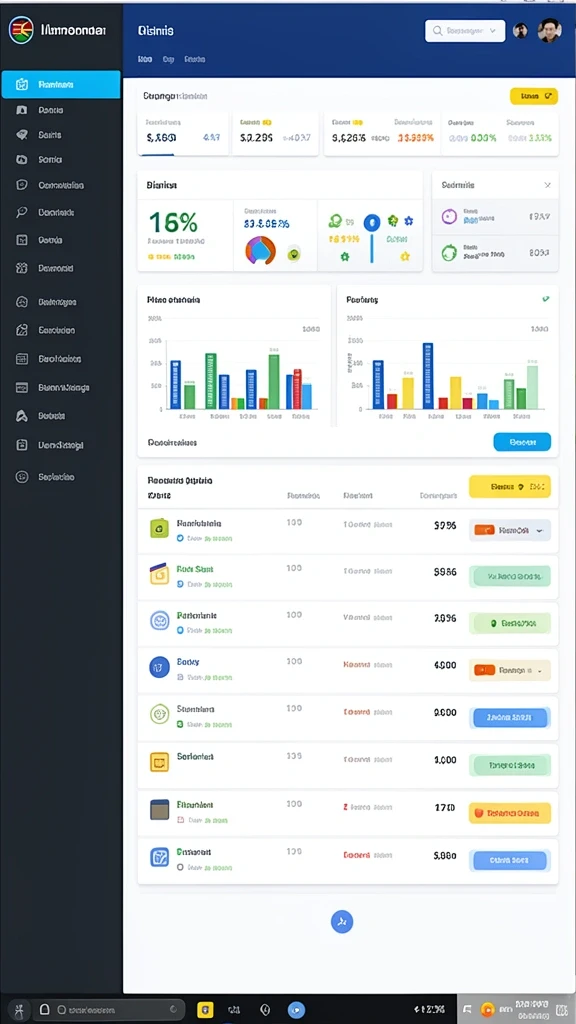Click the yellow button in the table header

[510, 487]
